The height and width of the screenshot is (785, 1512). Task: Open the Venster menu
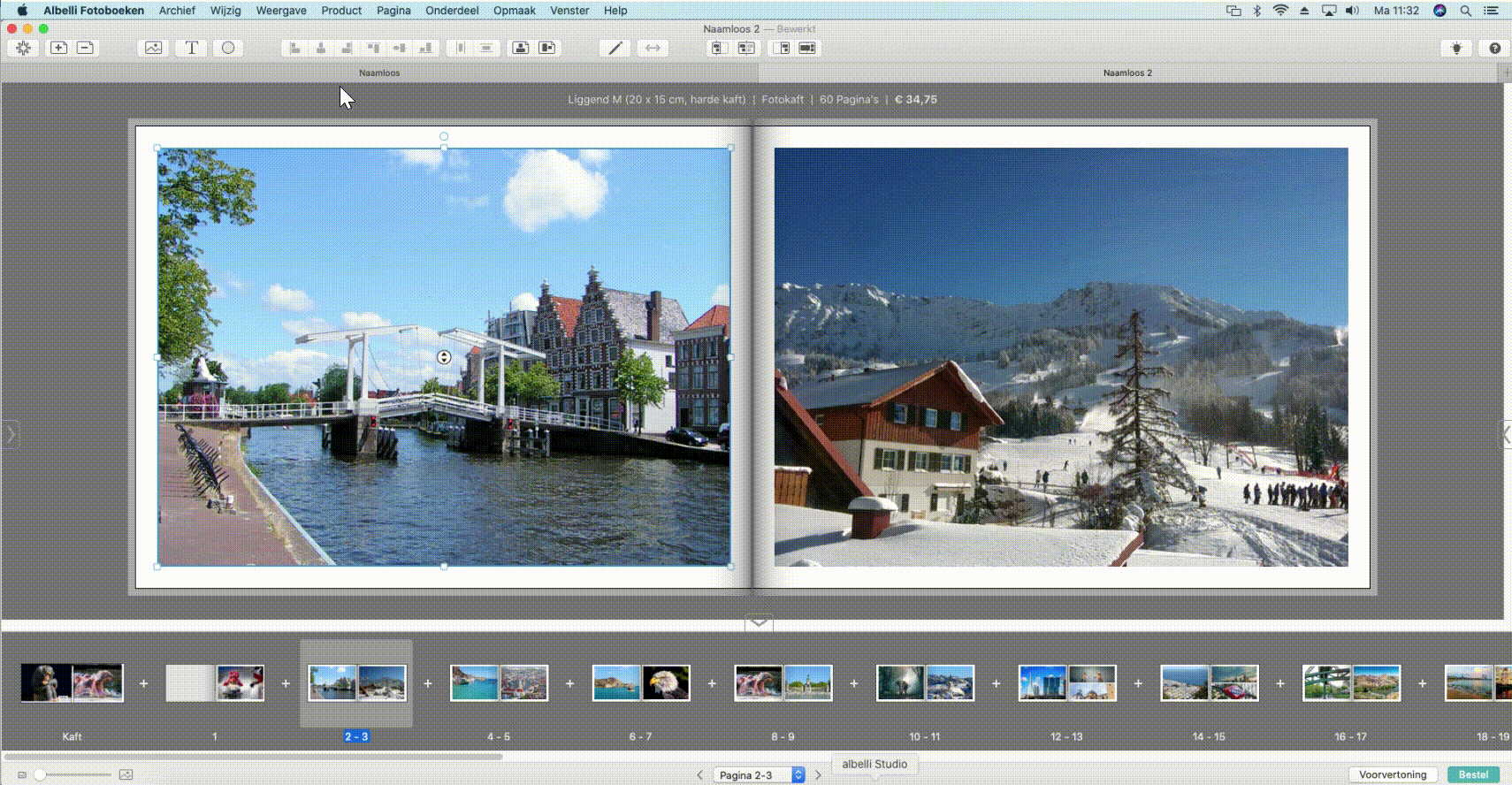[569, 11]
